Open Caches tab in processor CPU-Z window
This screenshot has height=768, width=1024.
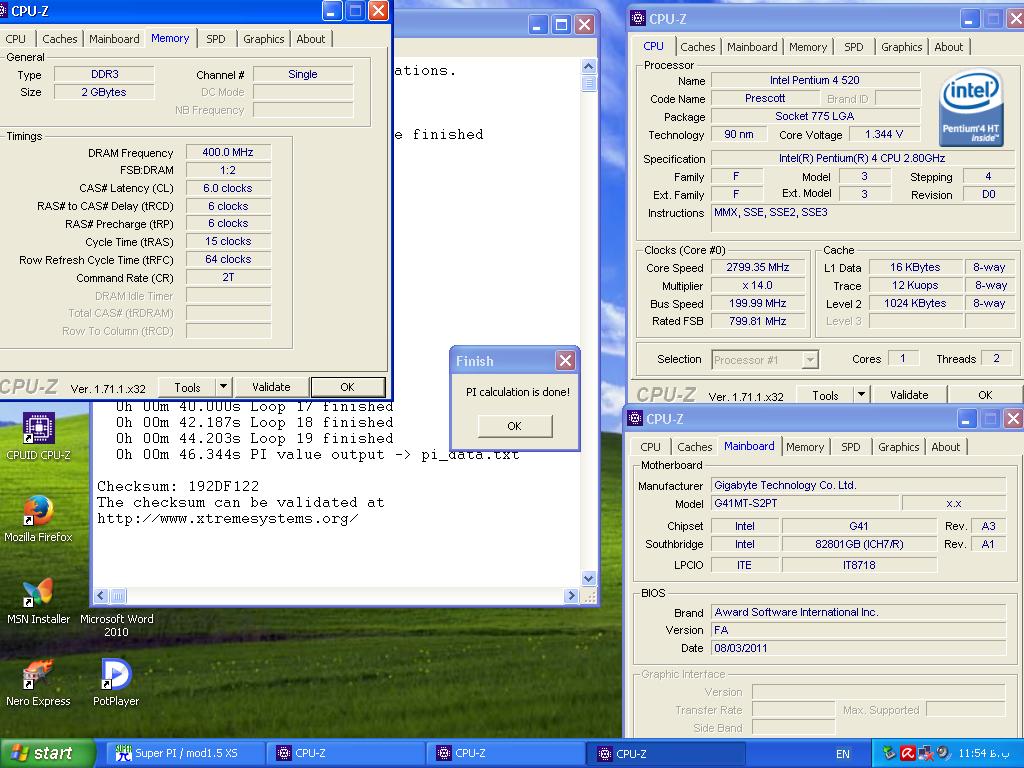point(697,47)
